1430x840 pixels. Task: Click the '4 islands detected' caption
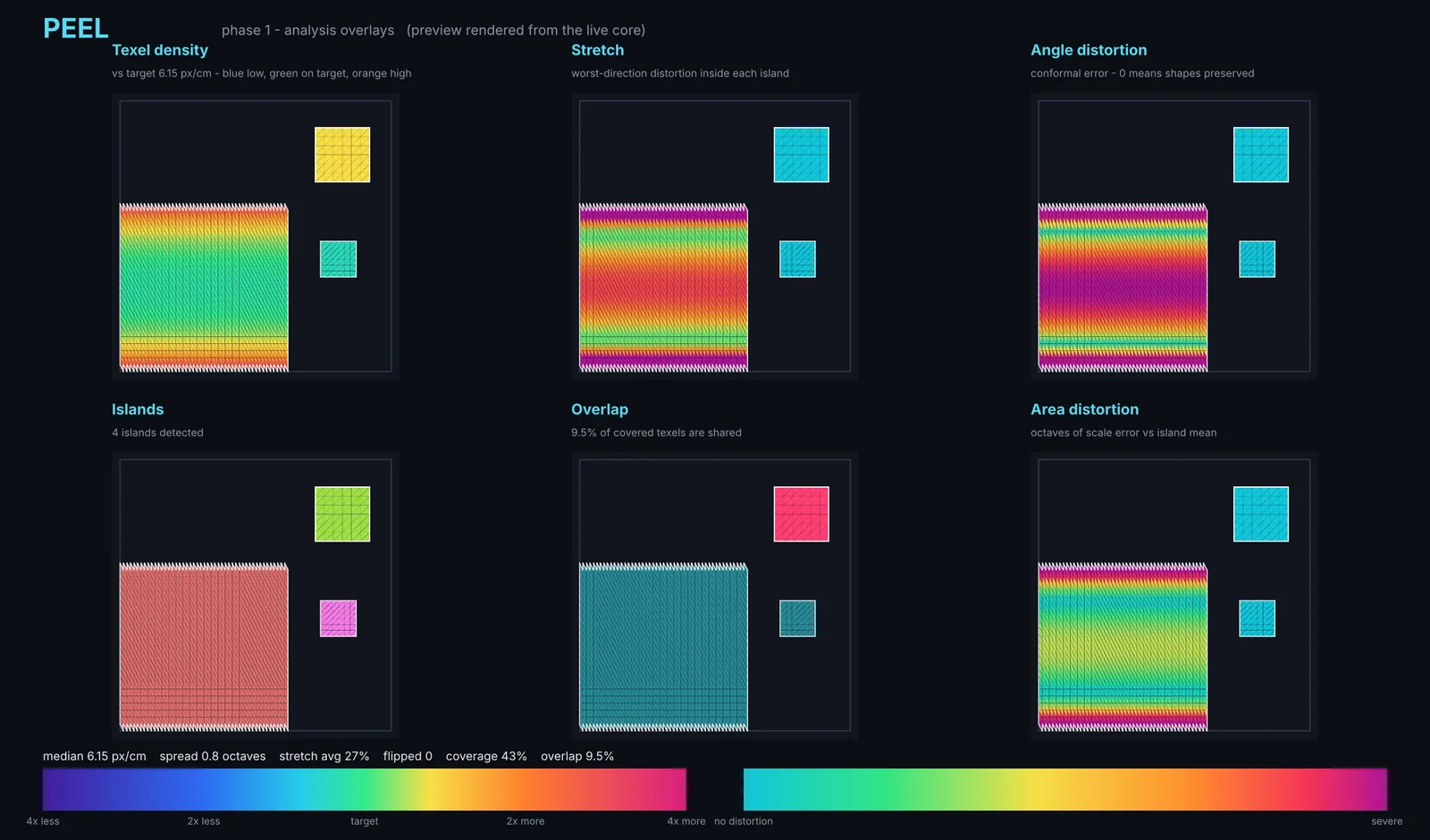(x=157, y=433)
